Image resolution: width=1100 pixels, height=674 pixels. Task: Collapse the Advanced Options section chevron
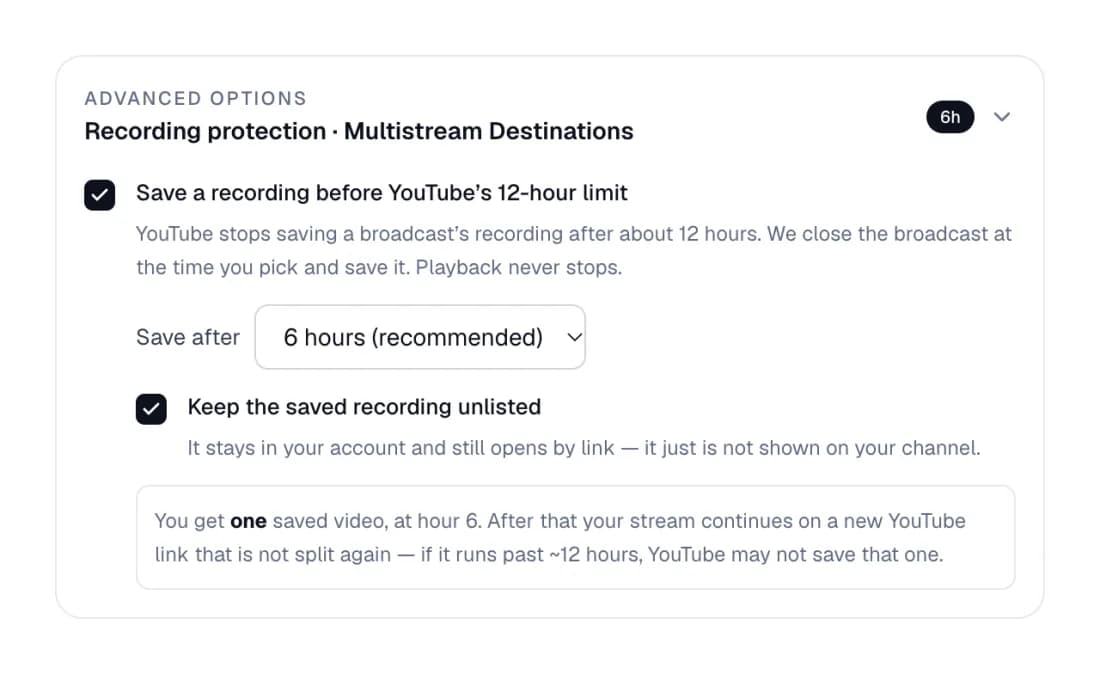pos(1002,116)
